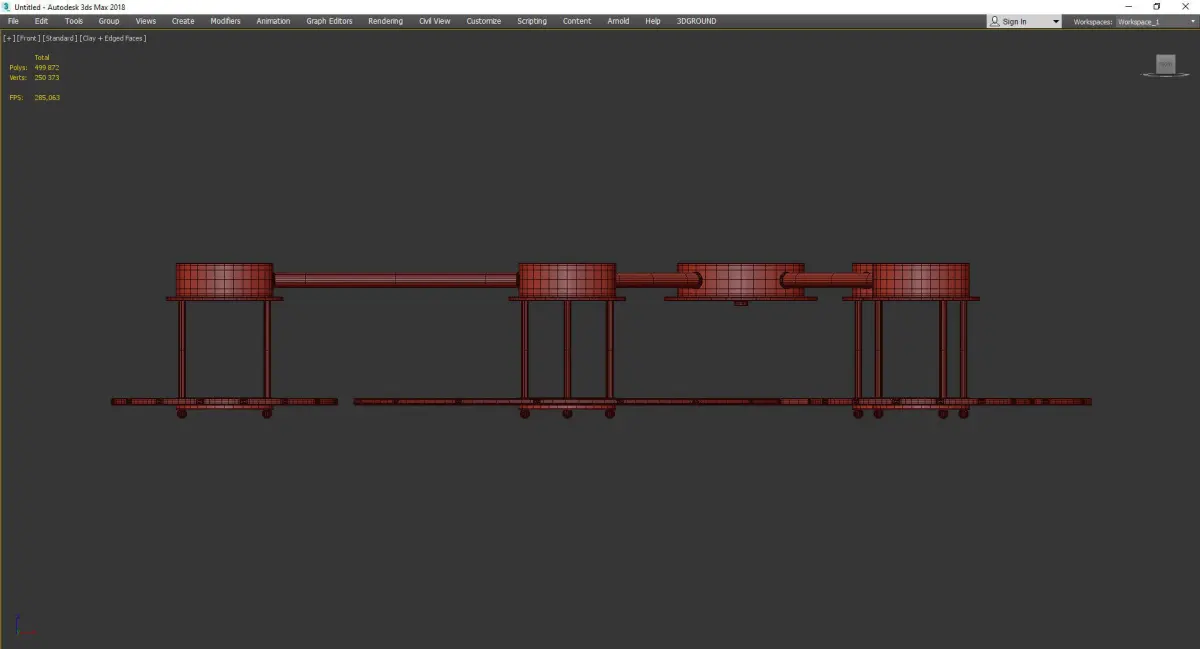Click the 3ds Max application icon in title bar

pos(7,6)
